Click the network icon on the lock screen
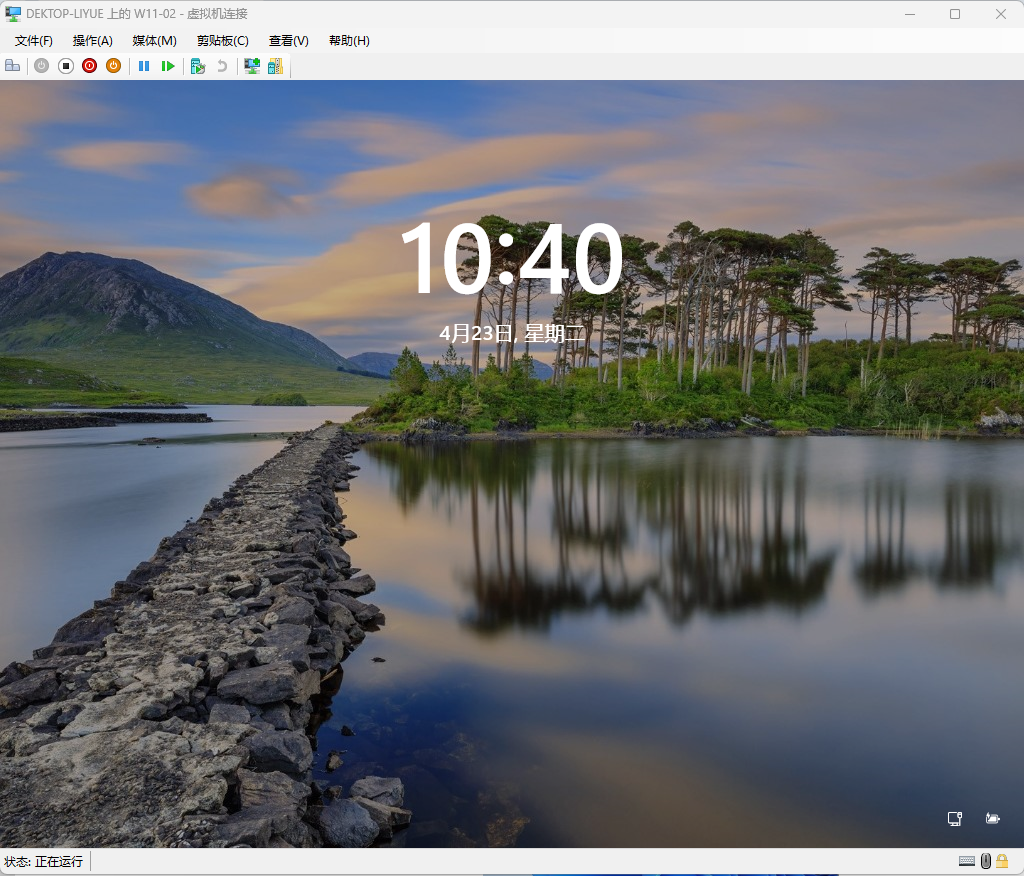This screenshot has height=876, width=1024. [x=955, y=818]
